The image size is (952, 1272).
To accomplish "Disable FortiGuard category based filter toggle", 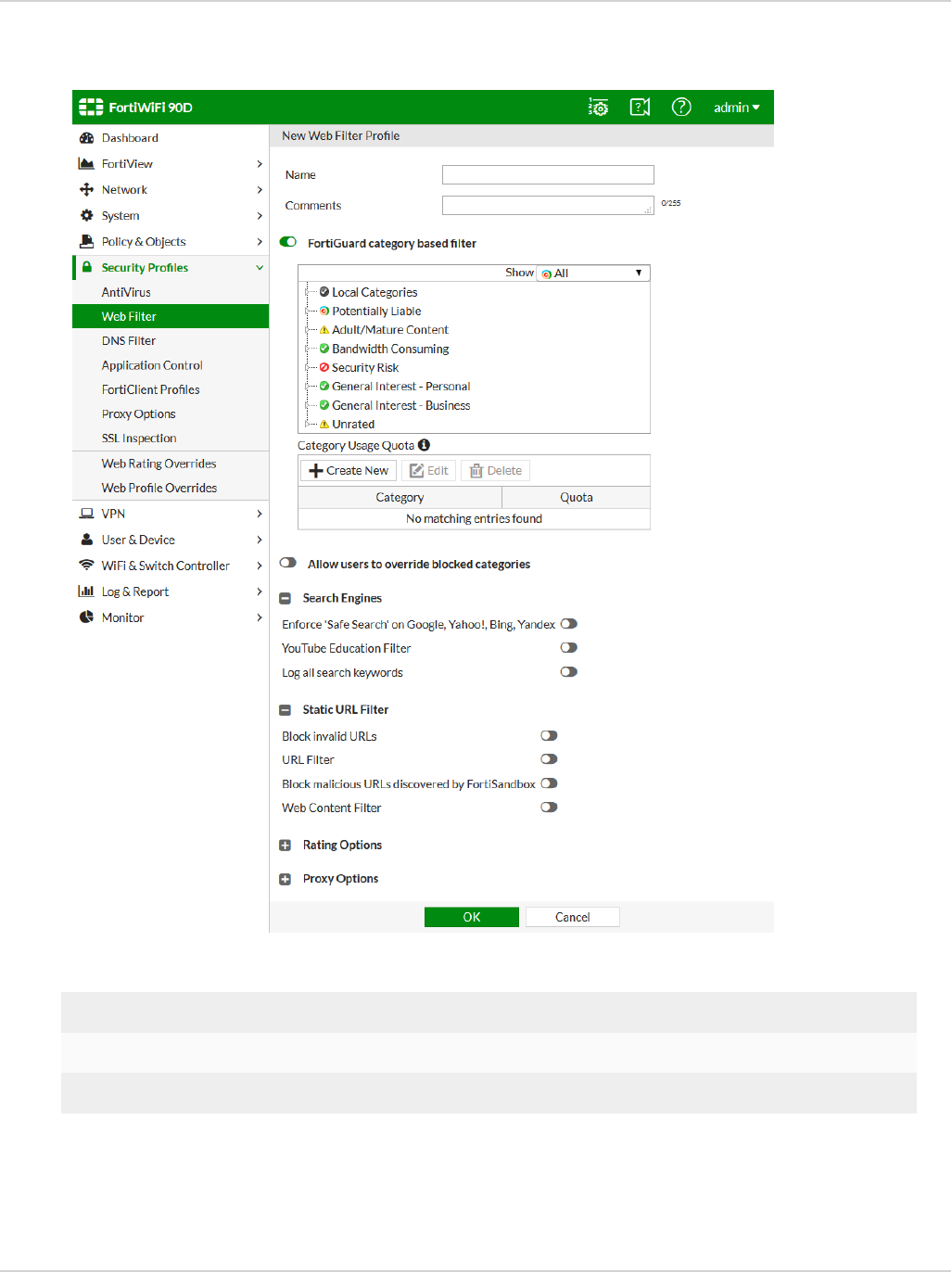I will 288,242.
